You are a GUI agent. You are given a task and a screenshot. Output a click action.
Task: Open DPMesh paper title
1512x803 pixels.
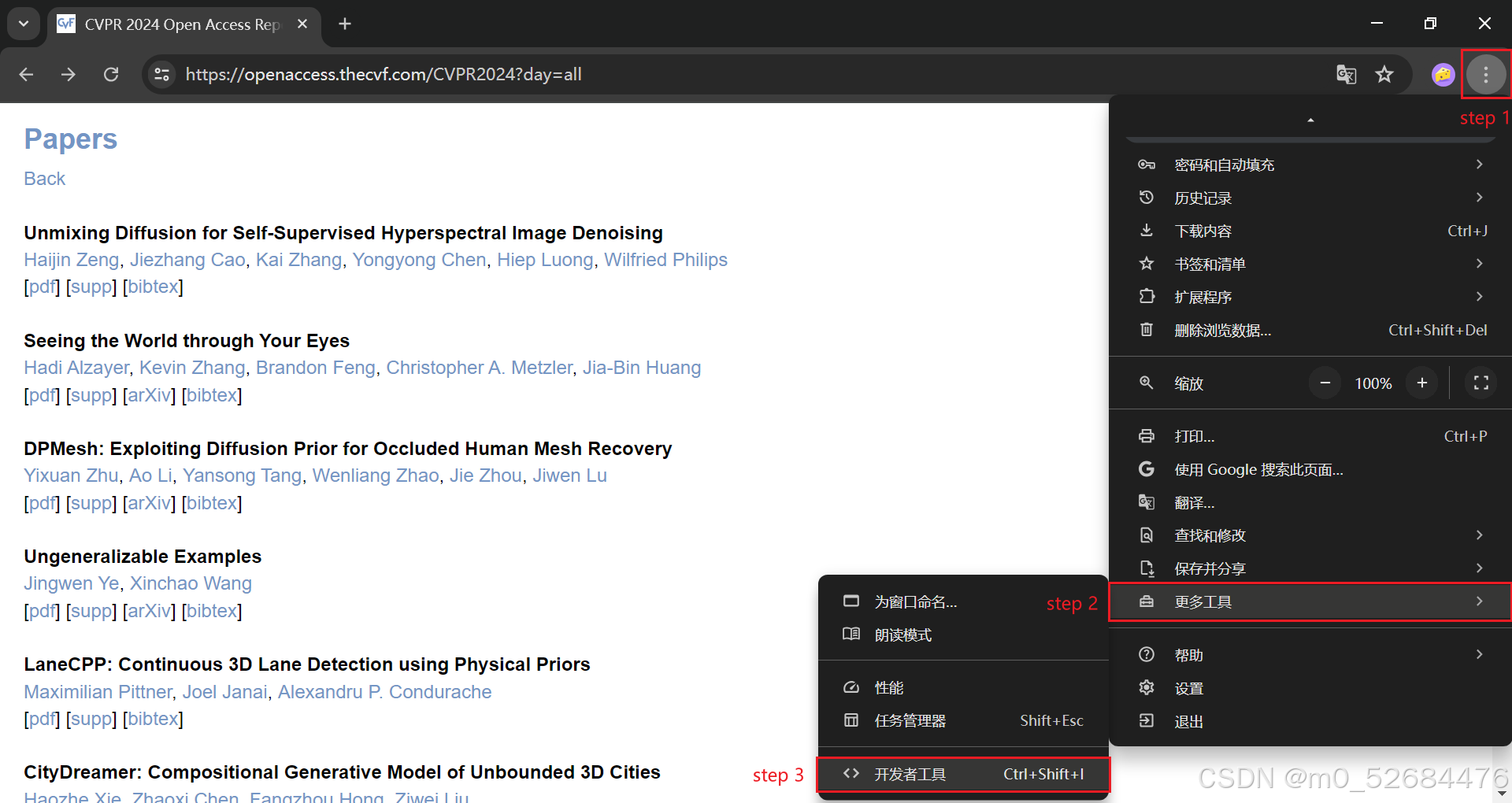click(x=348, y=449)
